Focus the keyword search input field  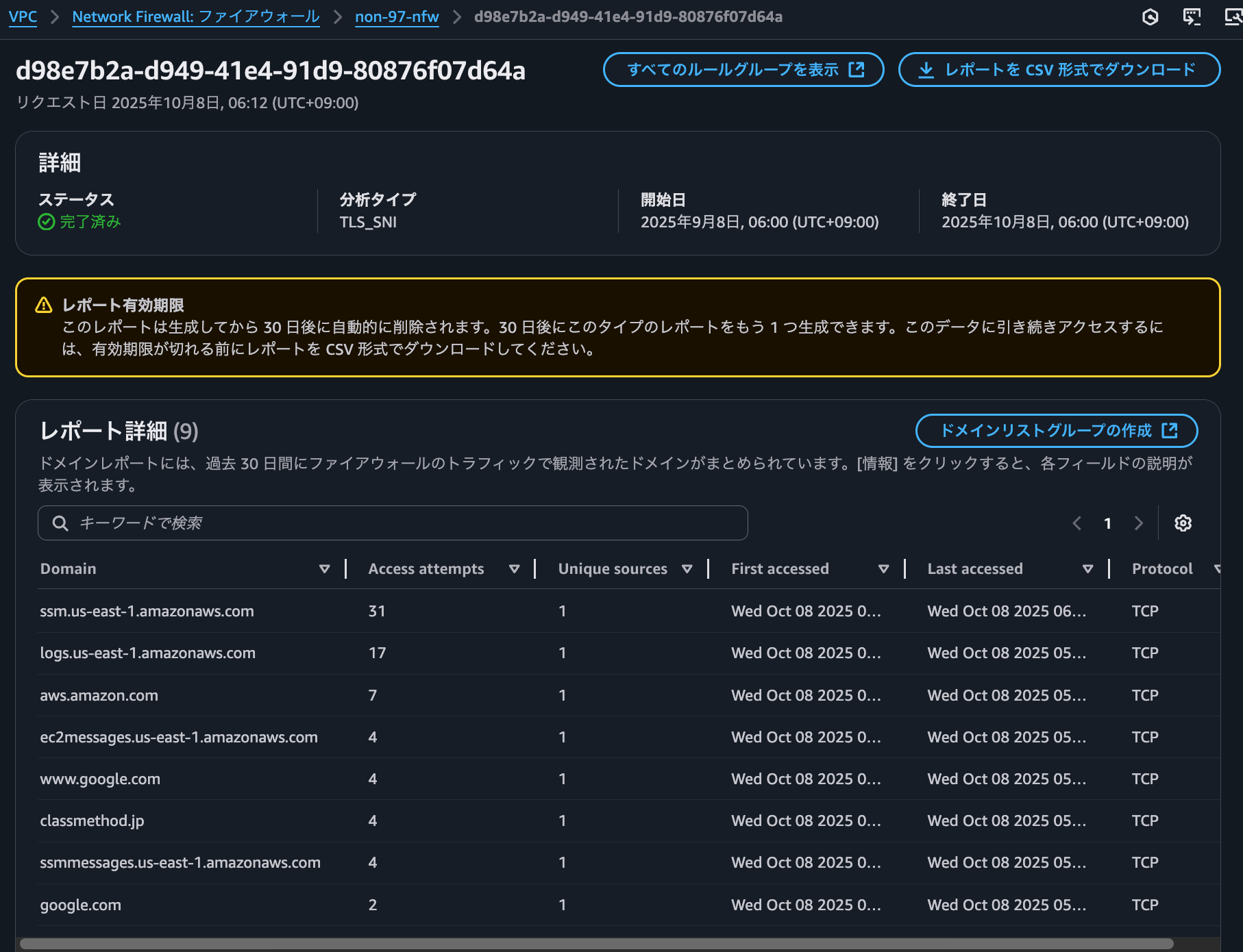tap(404, 523)
